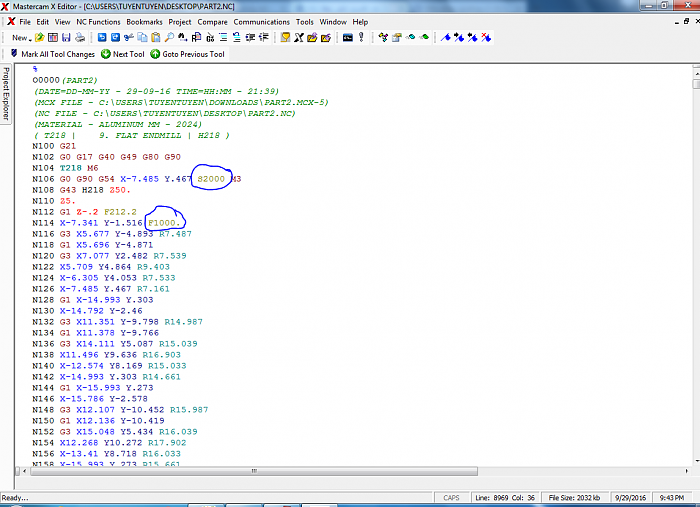Click the black console window icon
700x507 pixels.
[x=348, y=37]
